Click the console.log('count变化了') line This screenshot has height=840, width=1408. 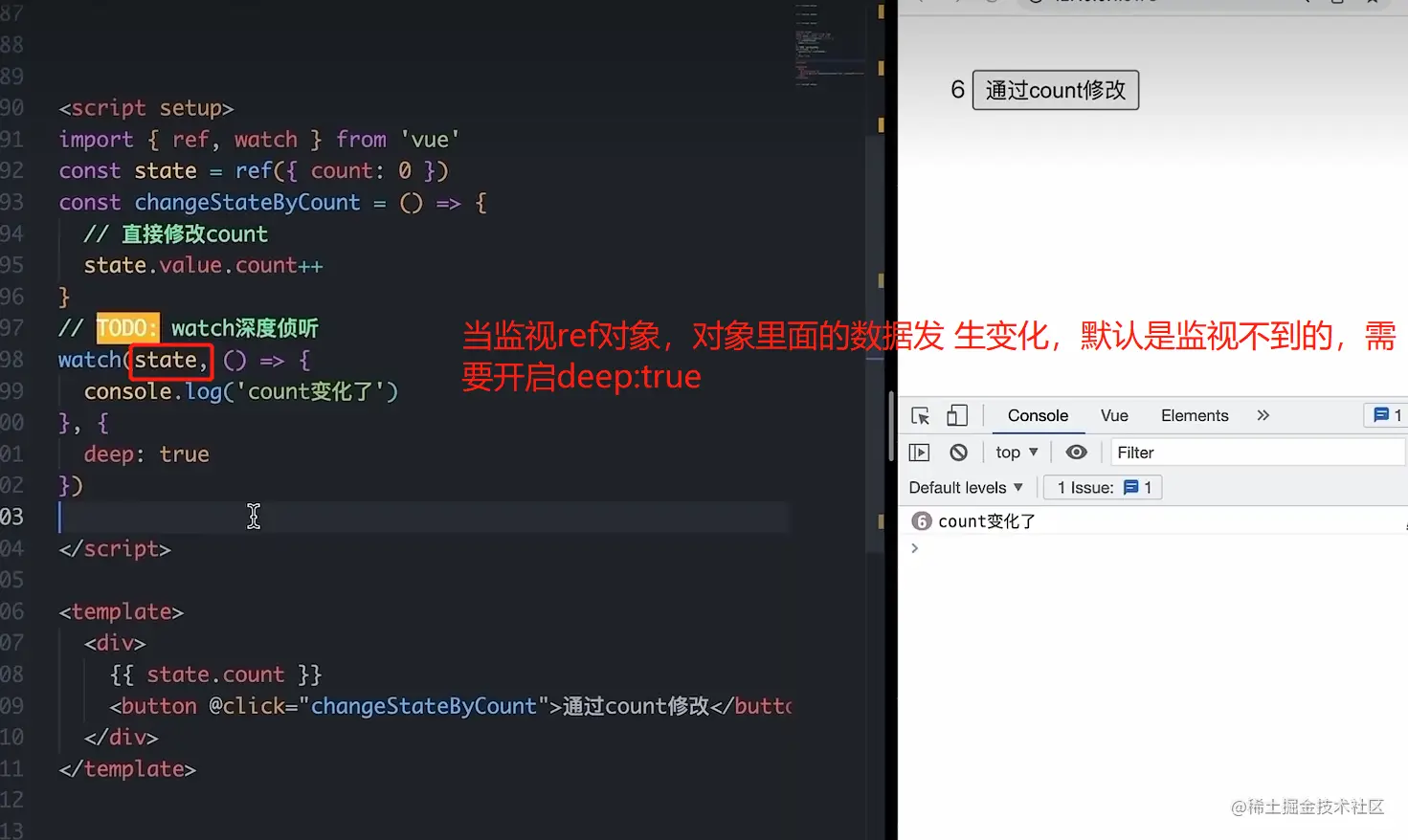[x=241, y=391]
